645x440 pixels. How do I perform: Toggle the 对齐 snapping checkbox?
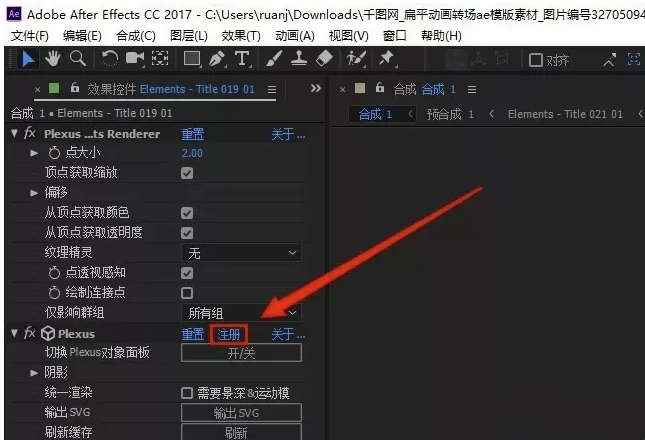pos(536,60)
